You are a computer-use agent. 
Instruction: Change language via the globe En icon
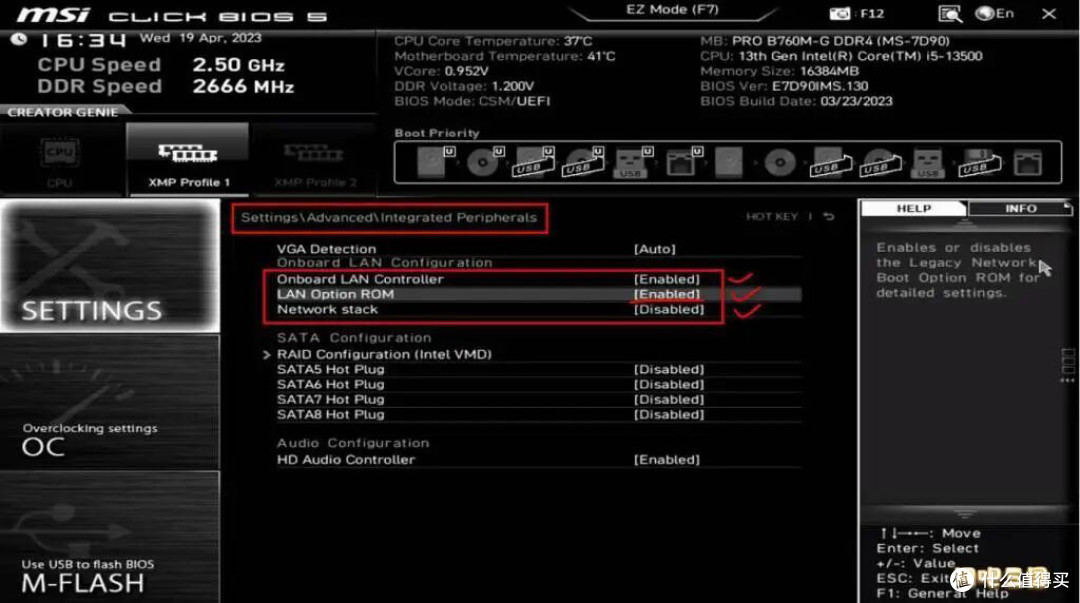(x=995, y=13)
